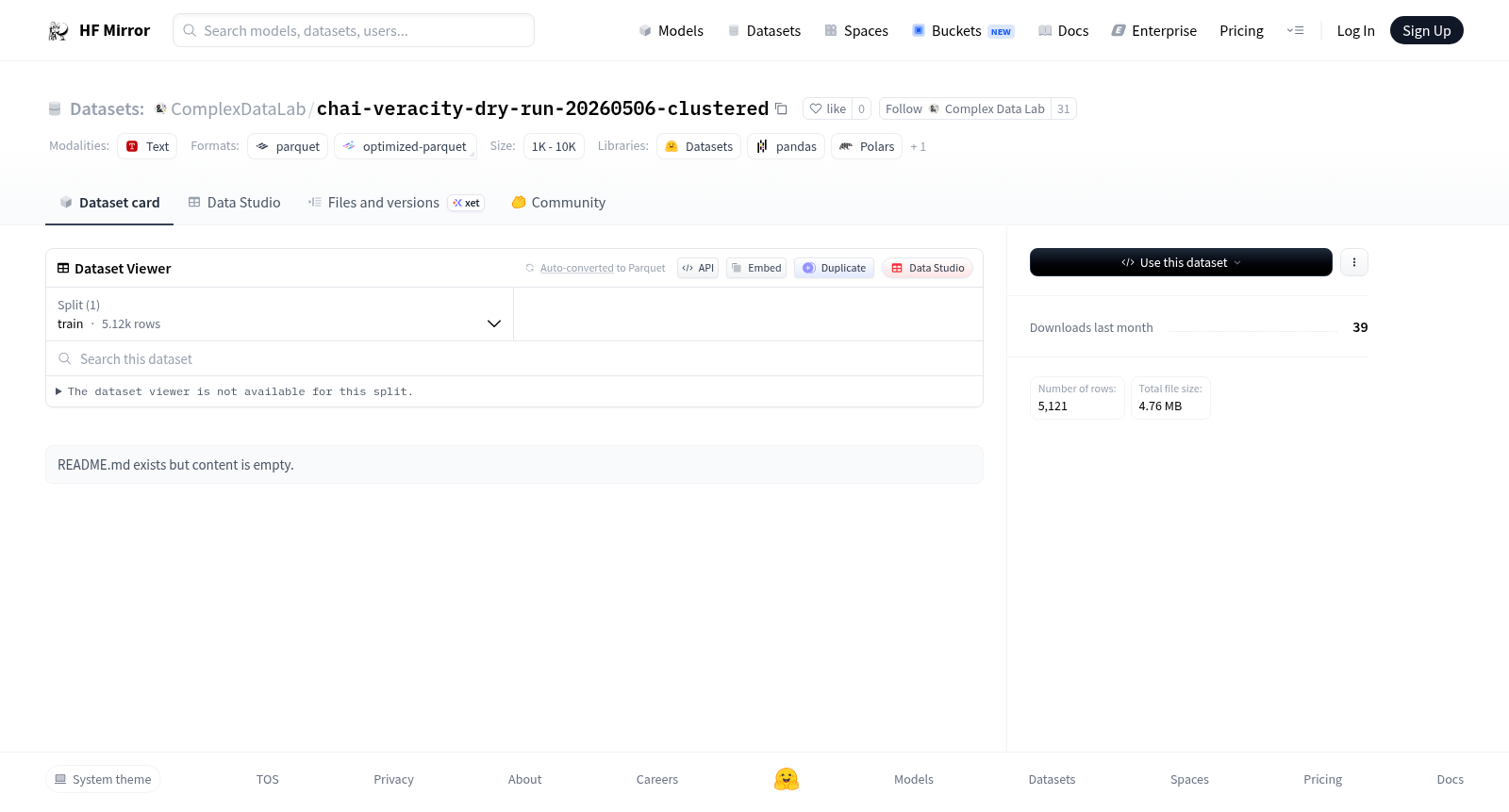Open Spaces in the top navigation
Viewport: 1509px width, 812px height.
click(x=856, y=30)
